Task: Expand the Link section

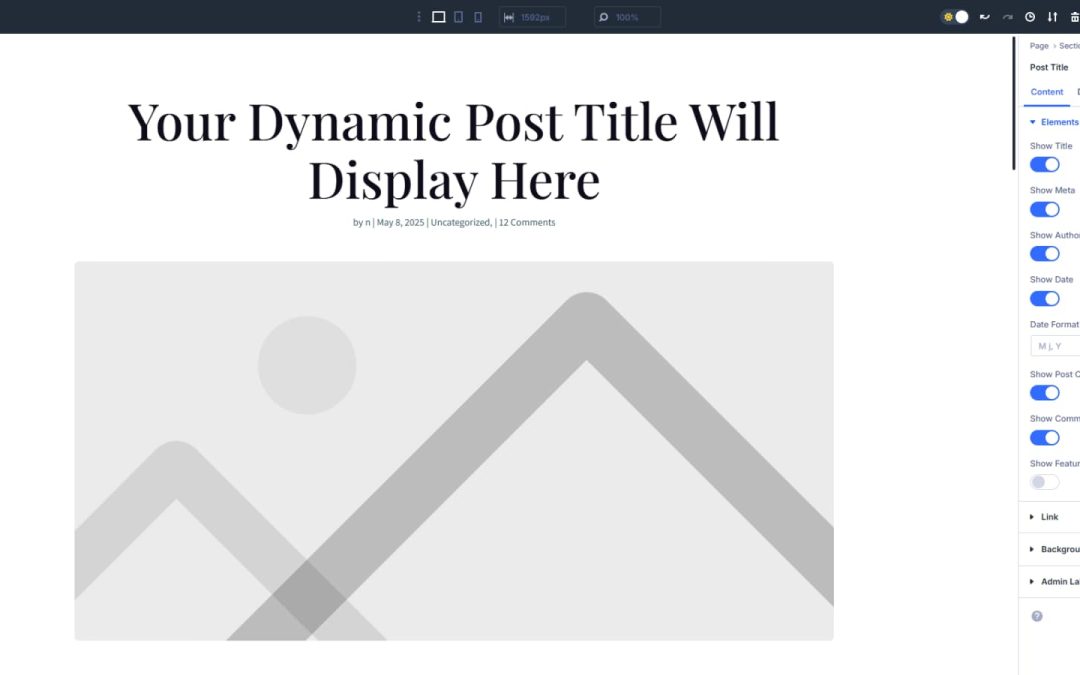Action: click(1049, 517)
